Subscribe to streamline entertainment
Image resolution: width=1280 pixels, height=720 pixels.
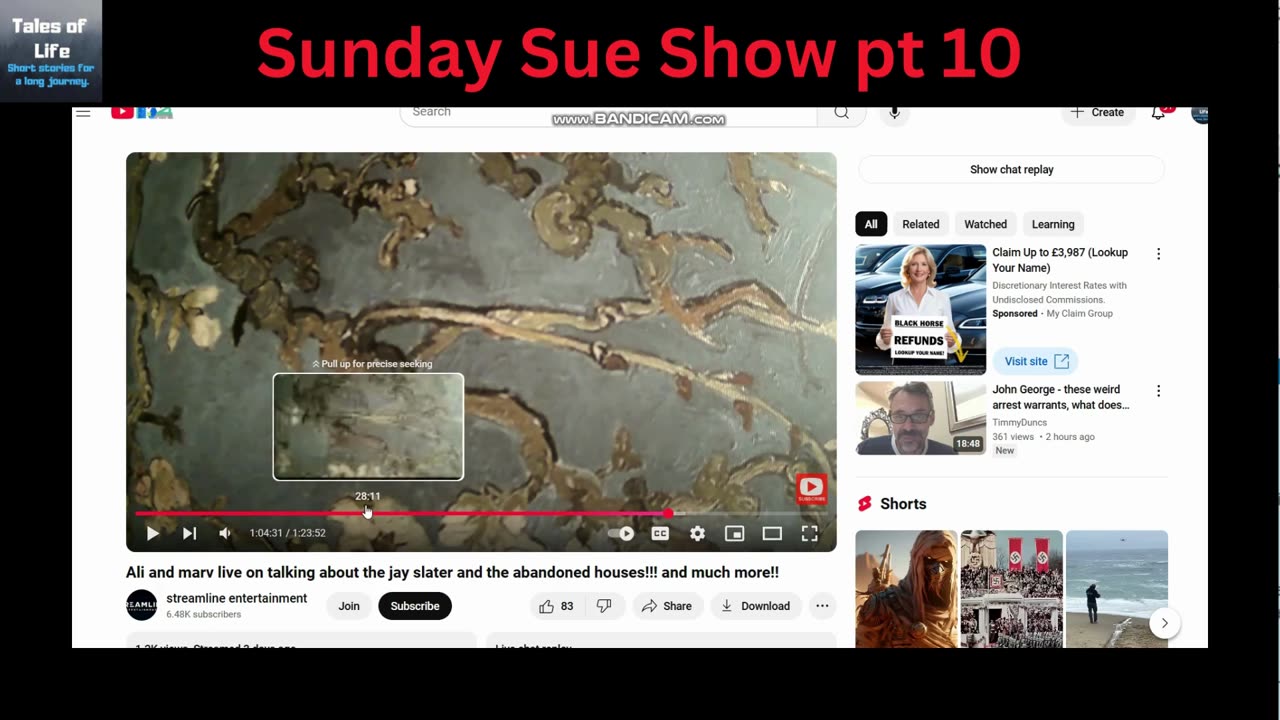415,606
